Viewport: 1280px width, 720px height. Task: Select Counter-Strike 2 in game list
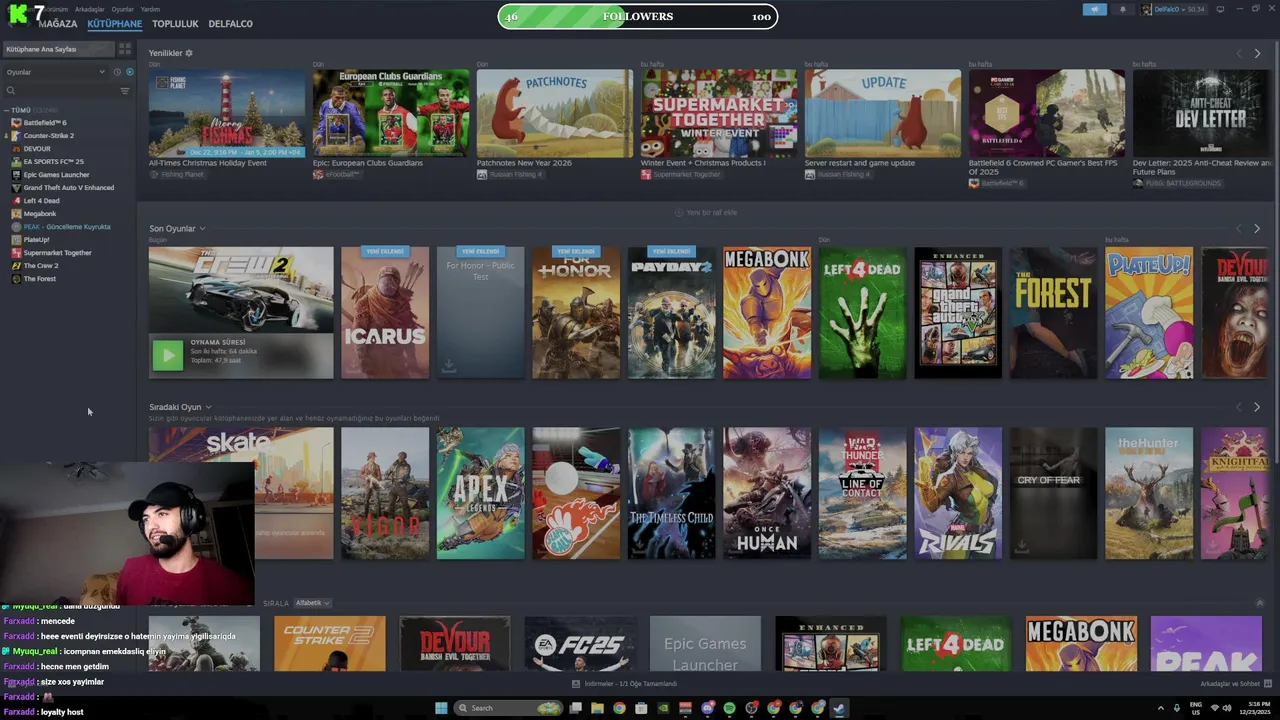pos(48,136)
